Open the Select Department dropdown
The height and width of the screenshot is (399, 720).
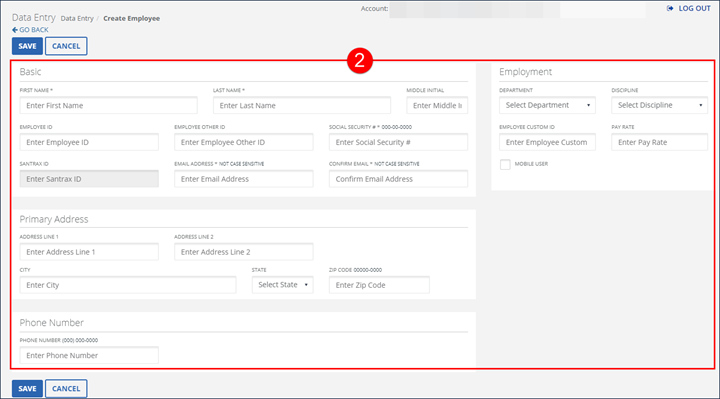[x=547, y=105]
